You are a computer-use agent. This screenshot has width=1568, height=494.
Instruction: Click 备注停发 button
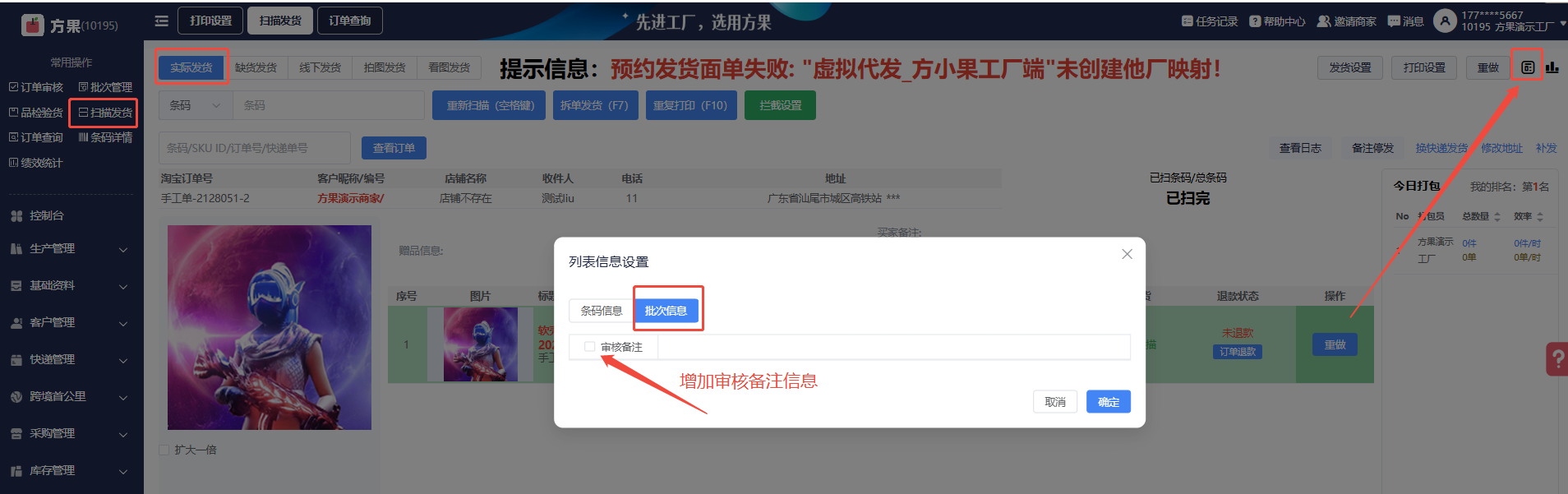[x=1372, y=148]
